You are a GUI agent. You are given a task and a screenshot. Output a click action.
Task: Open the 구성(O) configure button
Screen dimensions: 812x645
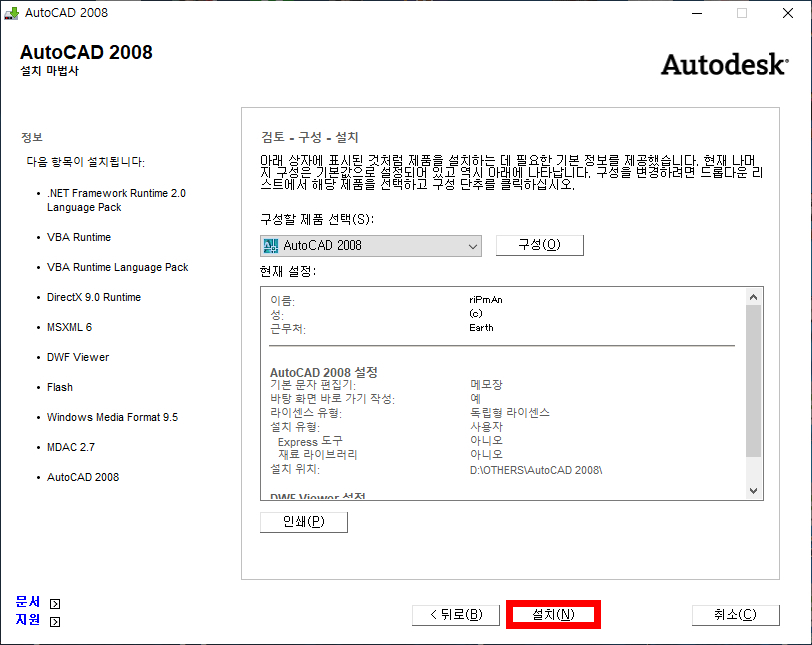click(x=540, y=245)
